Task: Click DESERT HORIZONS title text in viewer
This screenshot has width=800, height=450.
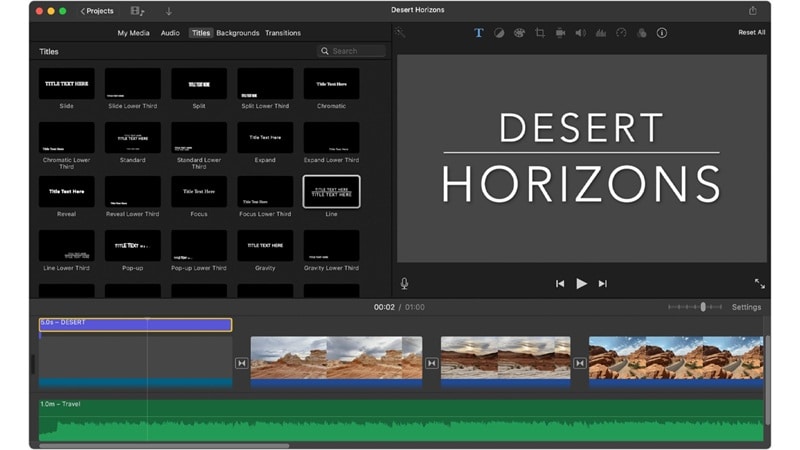Action: click(581, 157)
